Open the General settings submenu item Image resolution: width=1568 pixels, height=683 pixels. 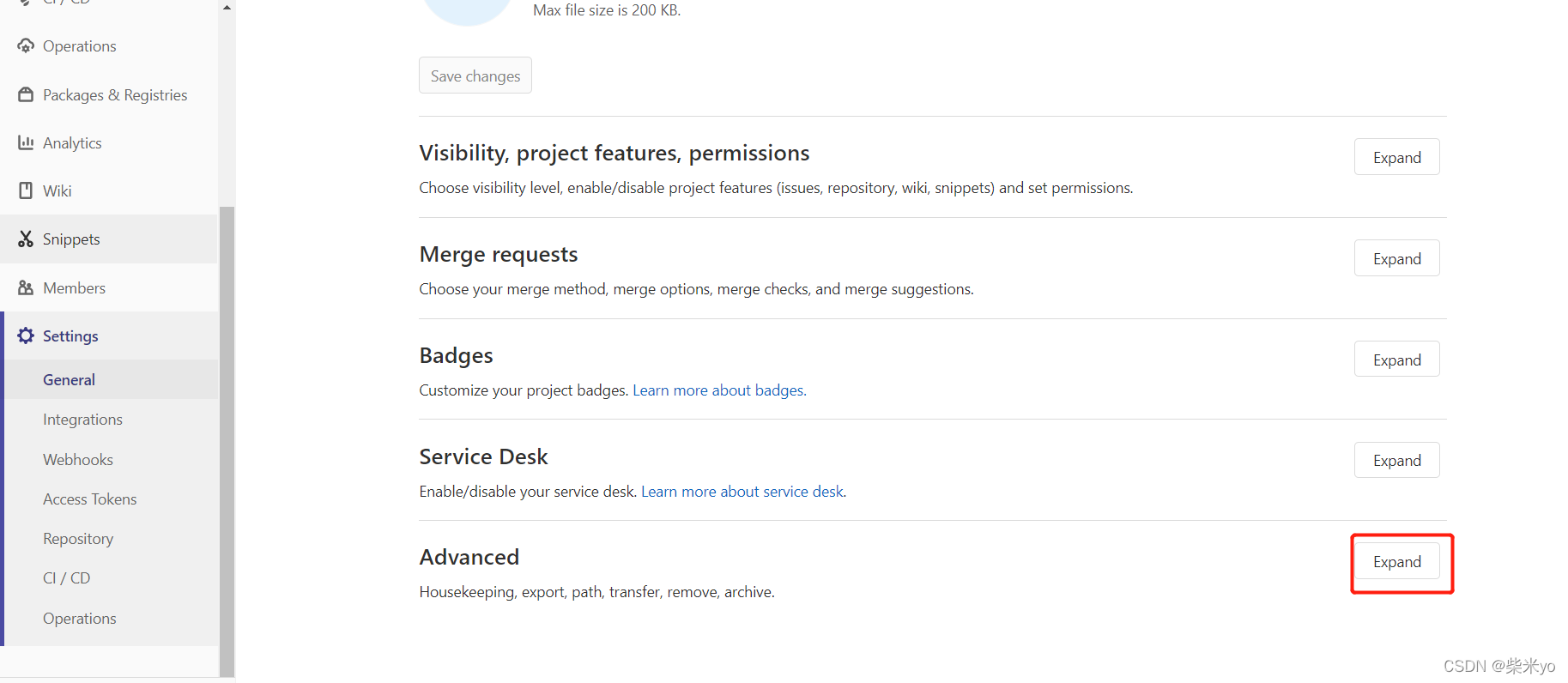(69, 379)
